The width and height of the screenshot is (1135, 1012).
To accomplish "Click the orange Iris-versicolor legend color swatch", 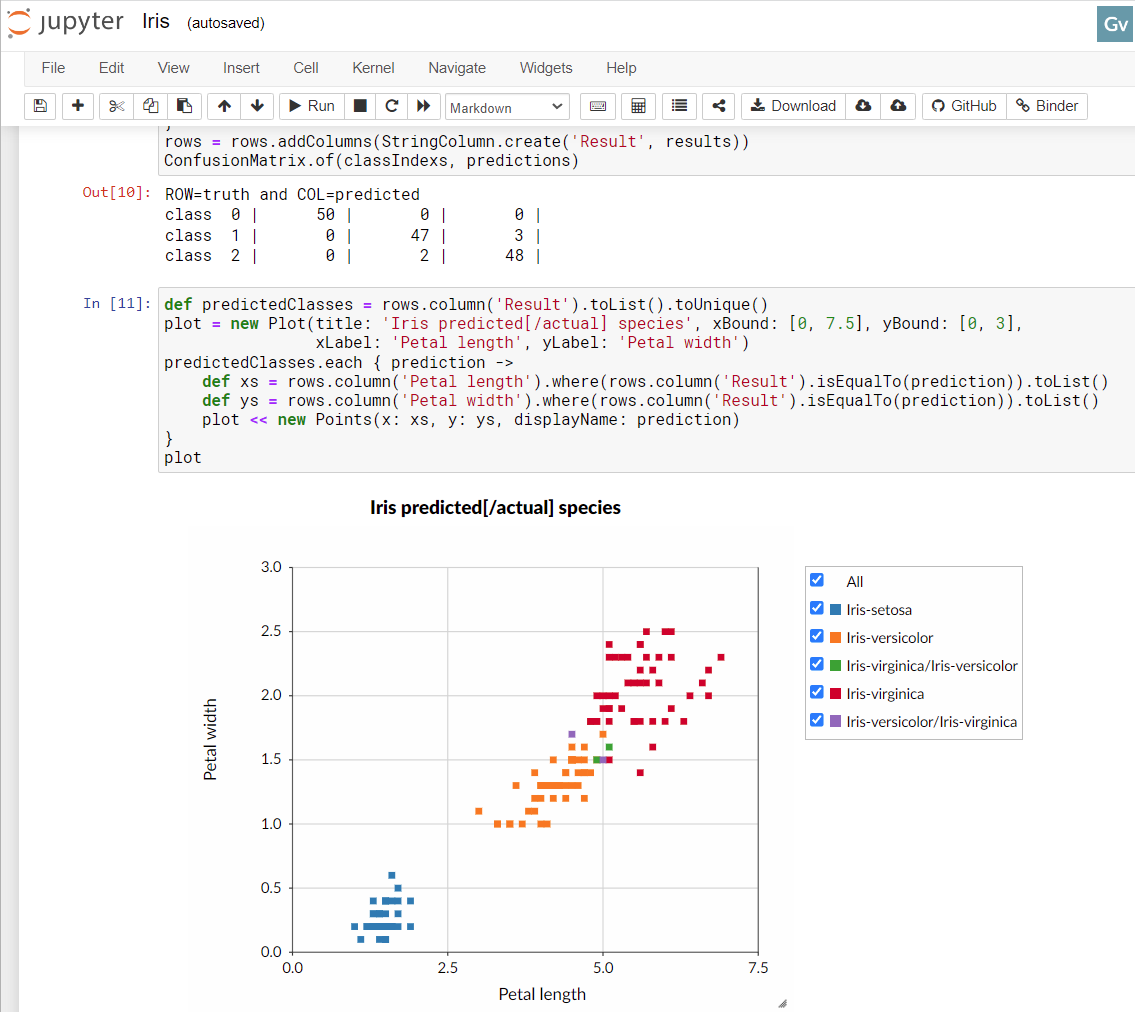I will [x=836, y=637].
